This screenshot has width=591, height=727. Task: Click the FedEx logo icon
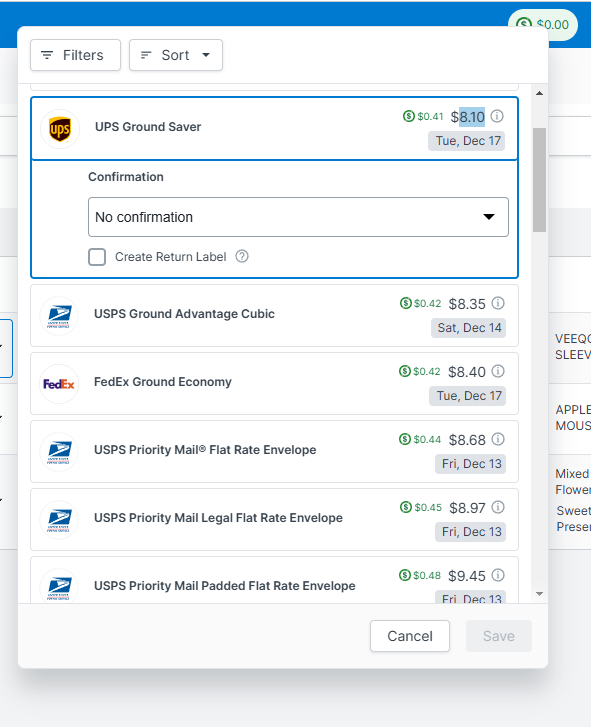59,384
